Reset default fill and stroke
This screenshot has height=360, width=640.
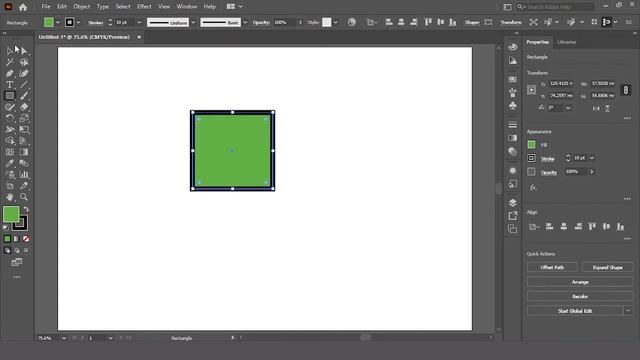pos(6,228)
